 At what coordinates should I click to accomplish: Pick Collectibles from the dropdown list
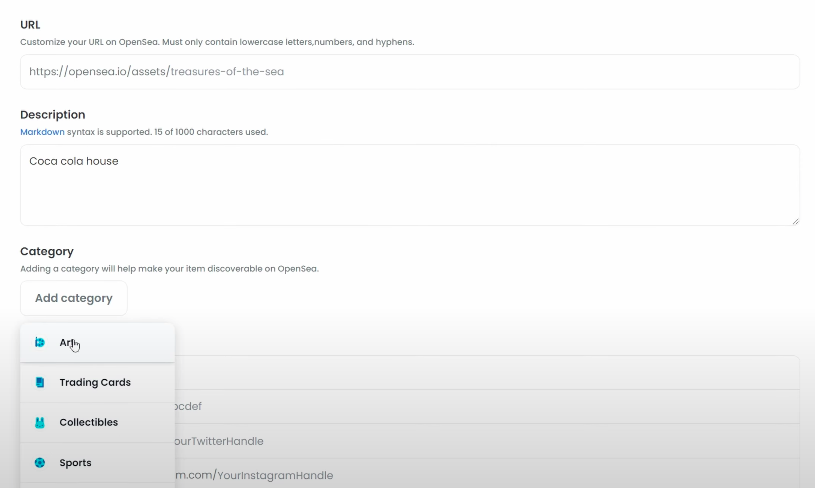[97, 423]
